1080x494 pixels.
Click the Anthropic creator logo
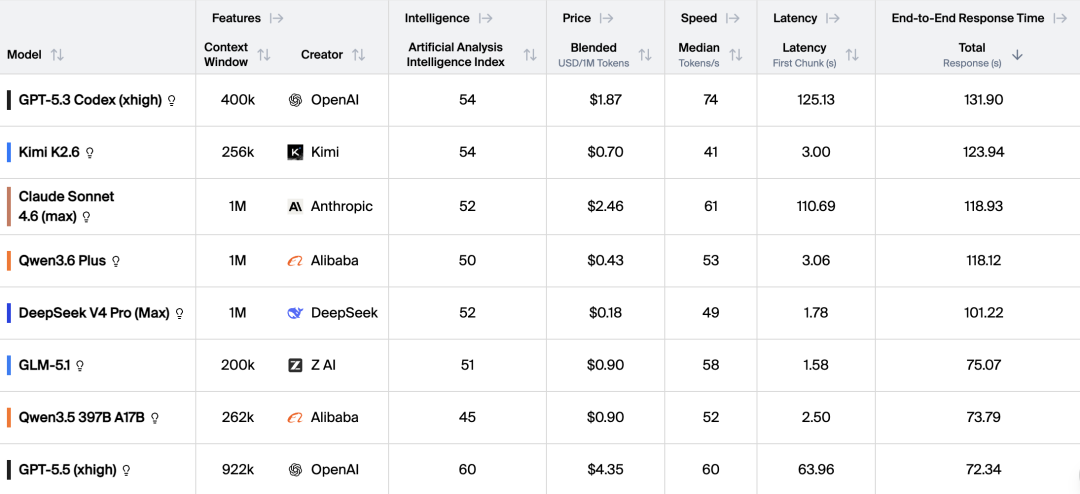[295, 206]
